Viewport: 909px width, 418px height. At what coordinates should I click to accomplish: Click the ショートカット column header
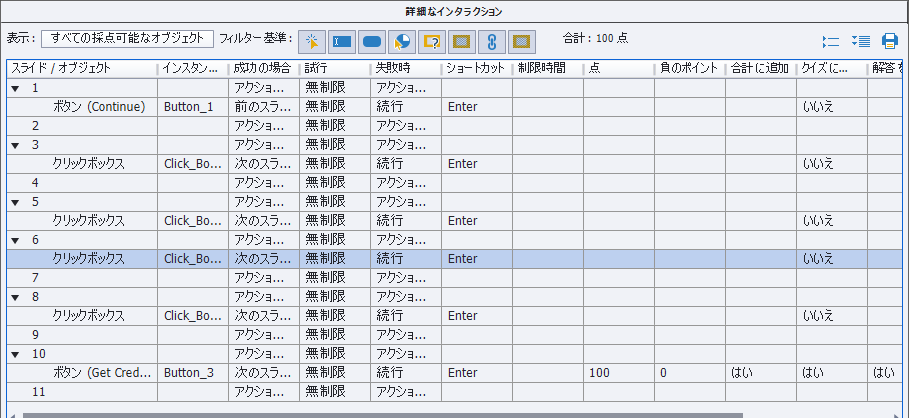coord(477,68)
